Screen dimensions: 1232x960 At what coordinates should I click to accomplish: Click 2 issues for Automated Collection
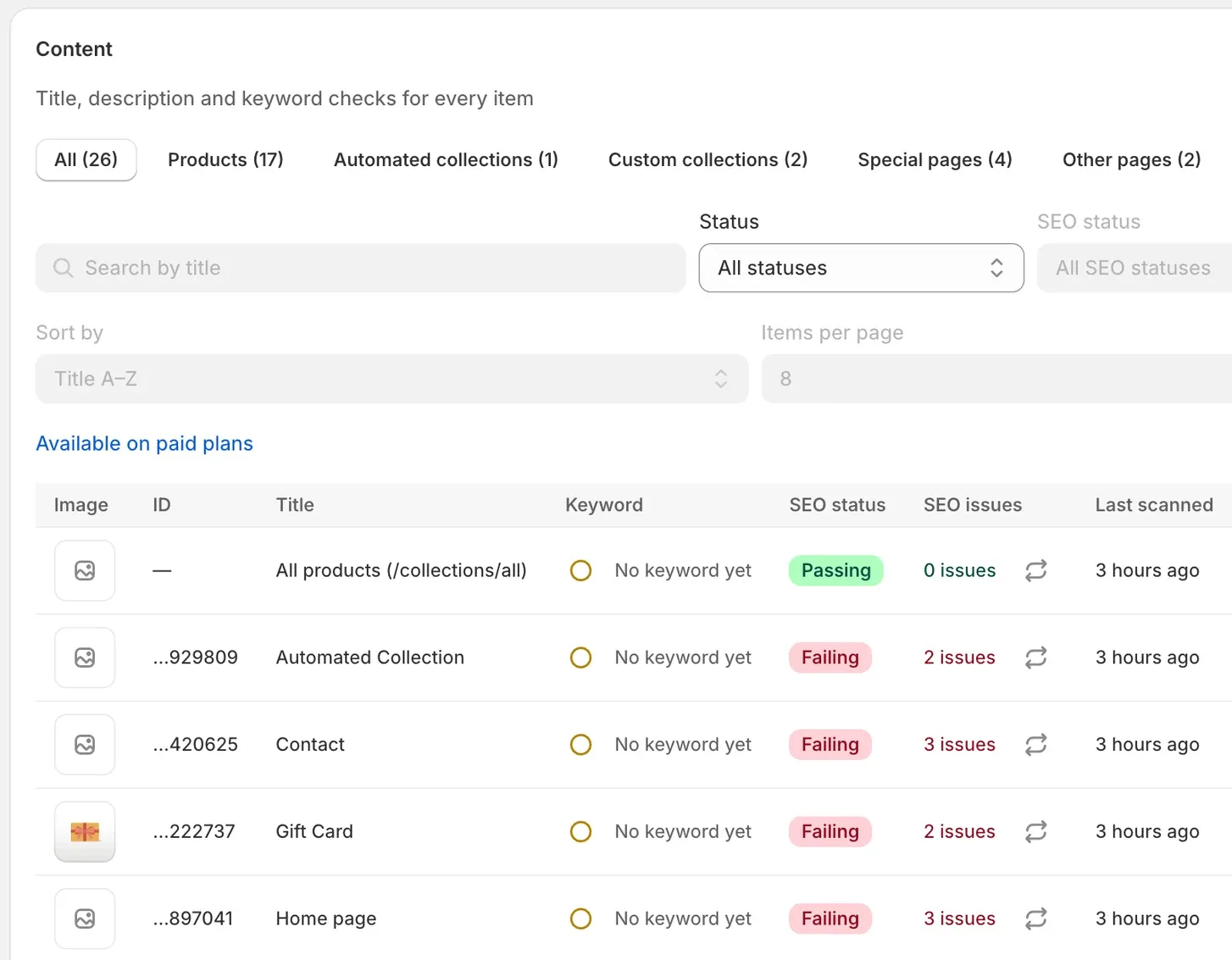click(x=959, y=658)
